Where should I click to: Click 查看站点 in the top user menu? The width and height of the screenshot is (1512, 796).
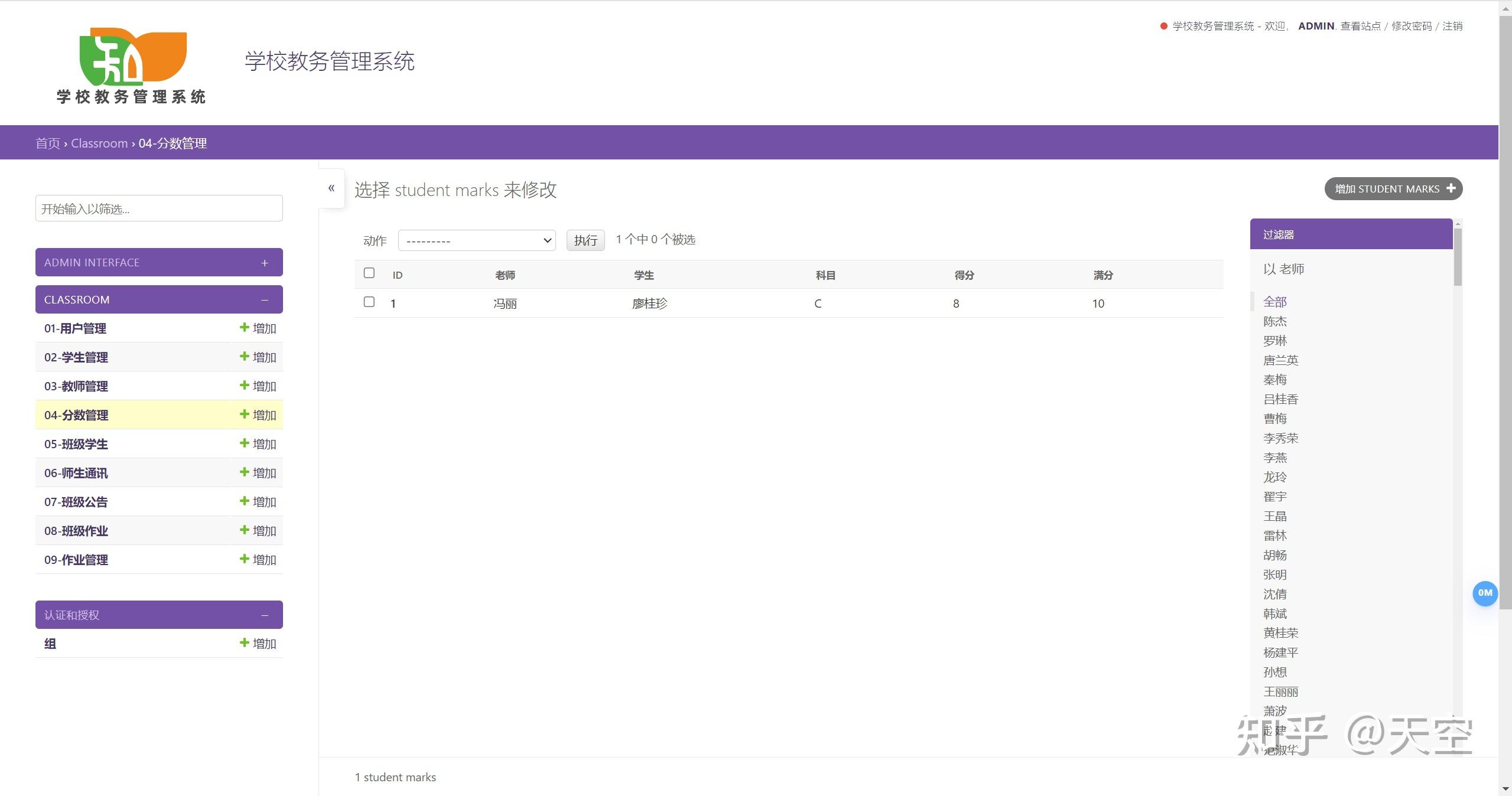point(1361,26)
